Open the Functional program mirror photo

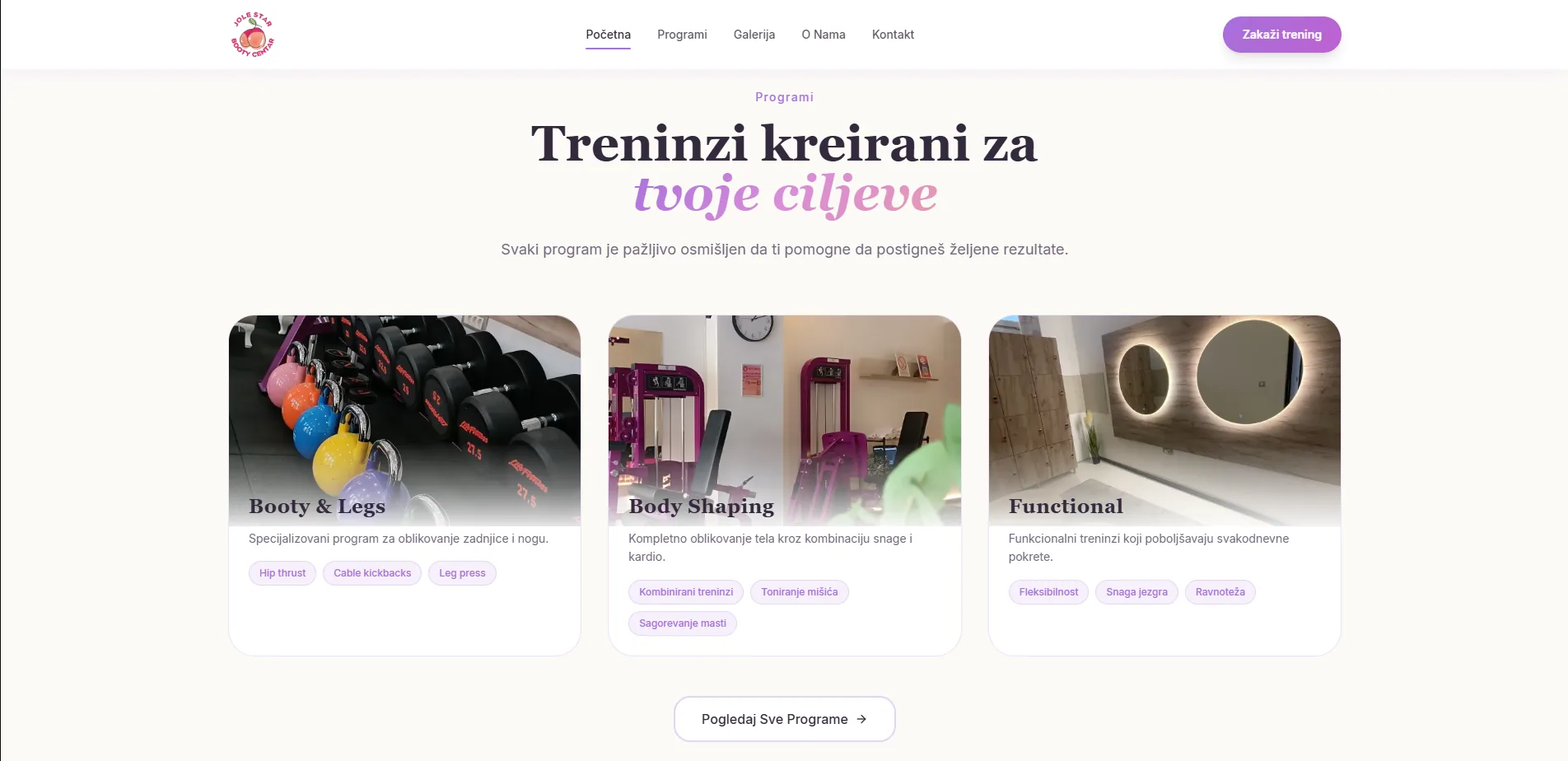point(1164,420)
